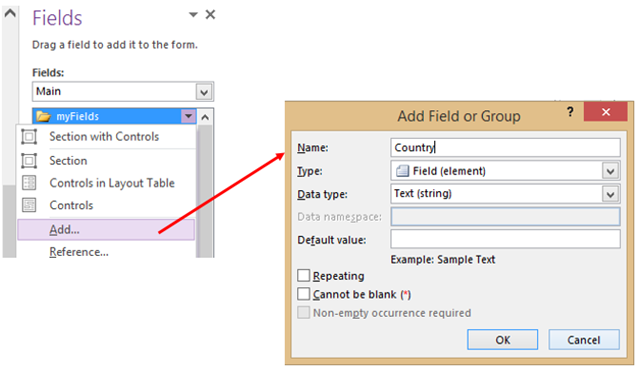Close the Fields task pane
The height and width of the screenshot is (370, 640).
(210, 15)
